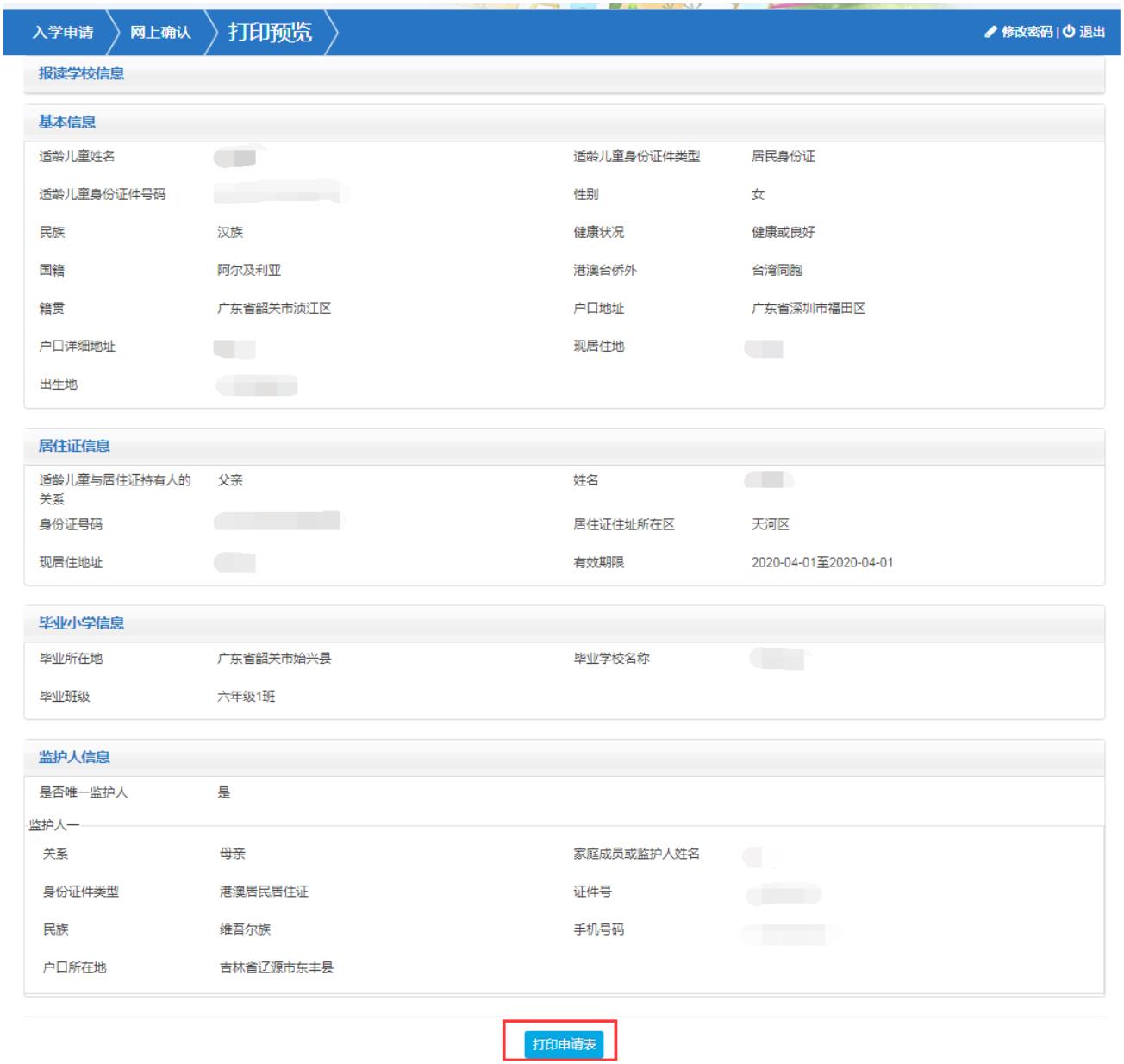Click the 证件号 label
Screen dimensions: 1124x1064
point(592,892)
